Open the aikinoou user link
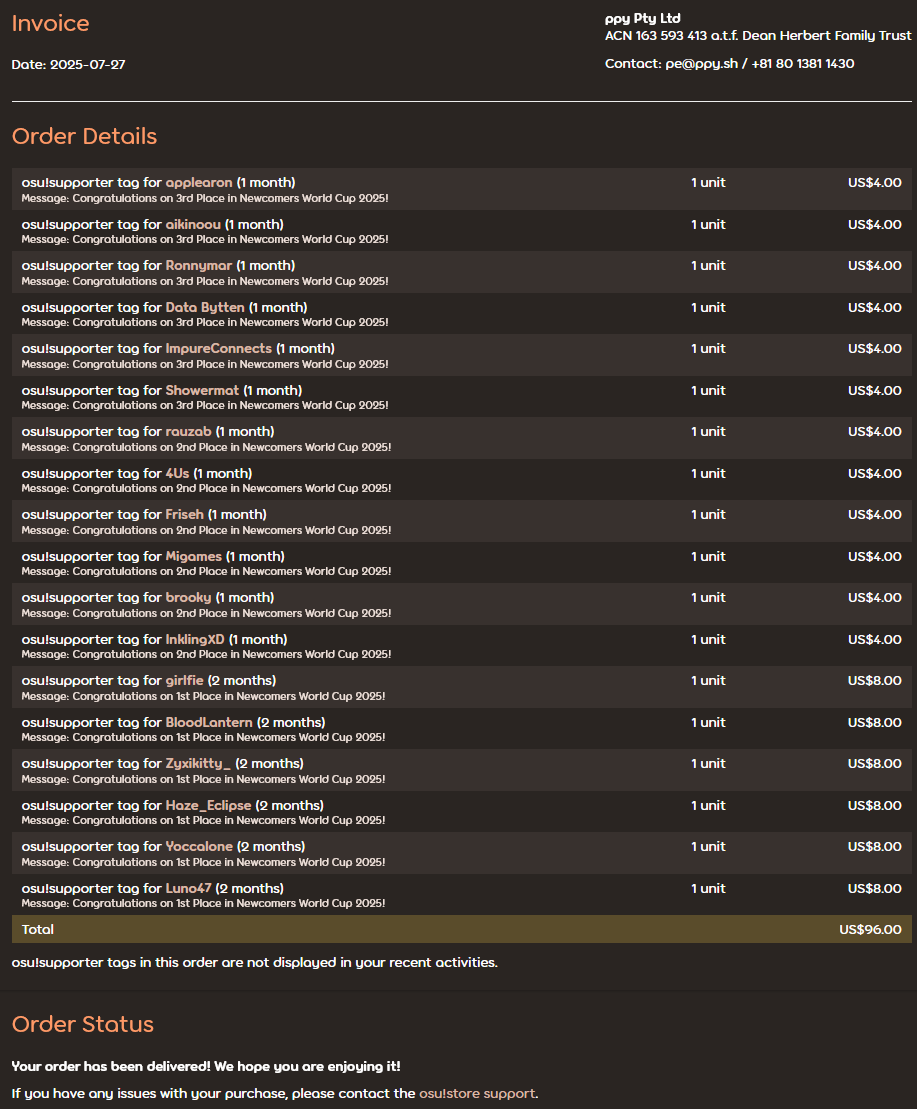 [193, 224]
